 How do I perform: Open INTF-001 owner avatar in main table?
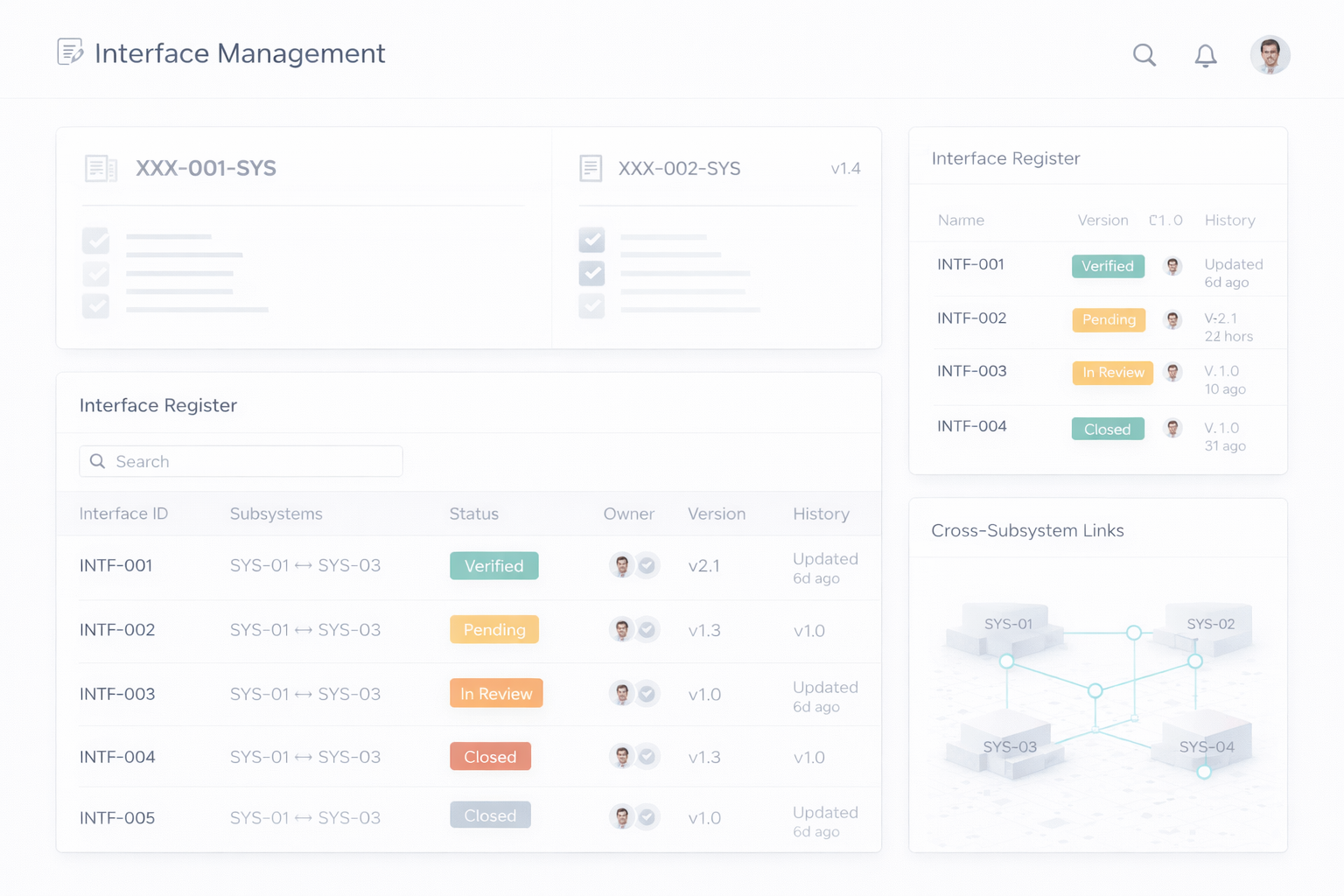click(621, 565)
